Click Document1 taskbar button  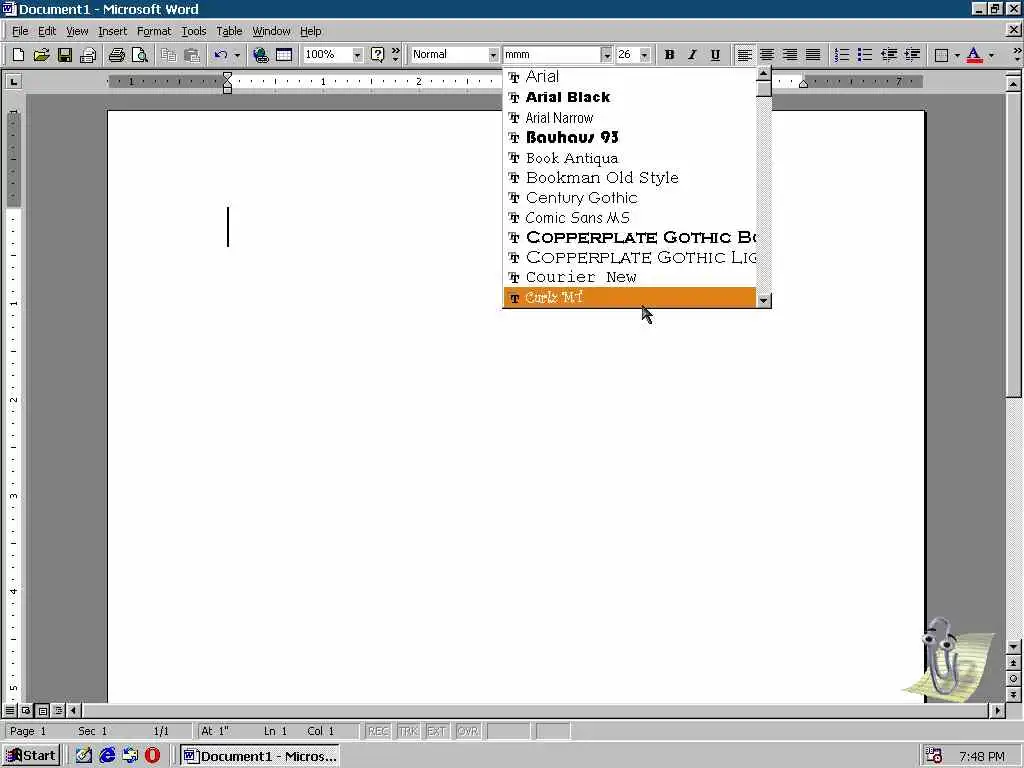tap(260, 756)
